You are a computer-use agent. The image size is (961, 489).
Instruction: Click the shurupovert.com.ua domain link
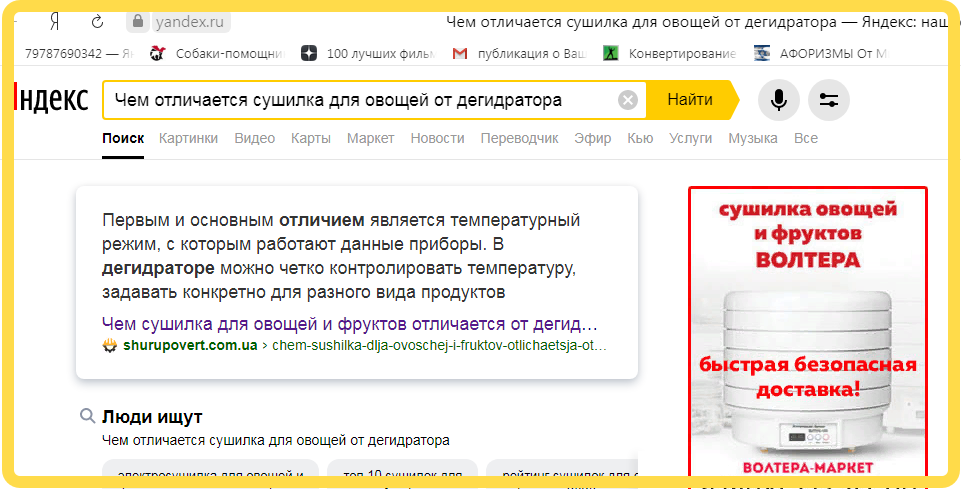click(x=190, y=345)
